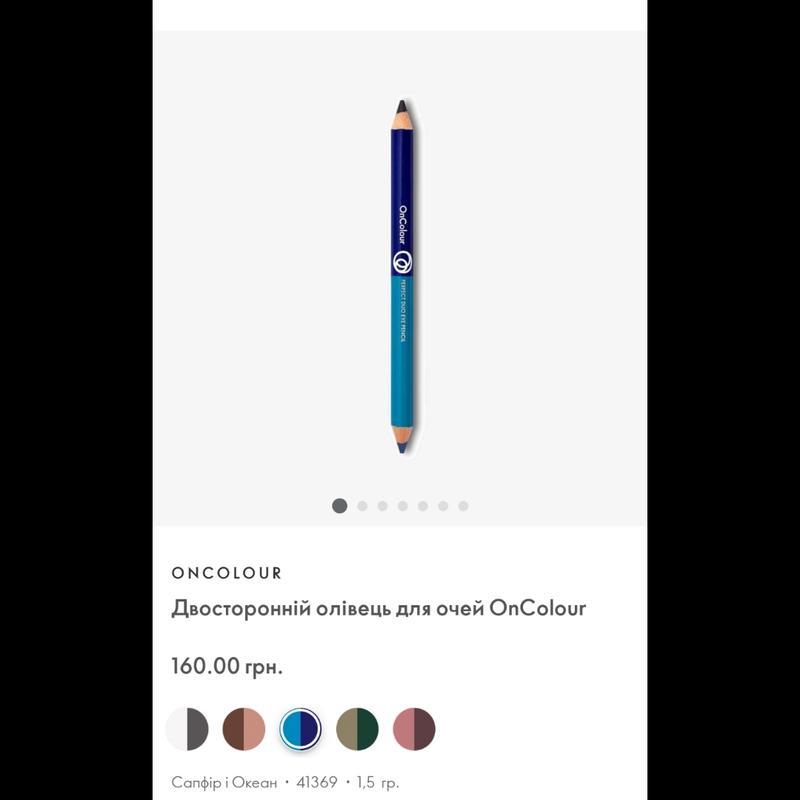Select the first carousel indicator dot
The height and width of the screenshot is (800, 800).
339,506
